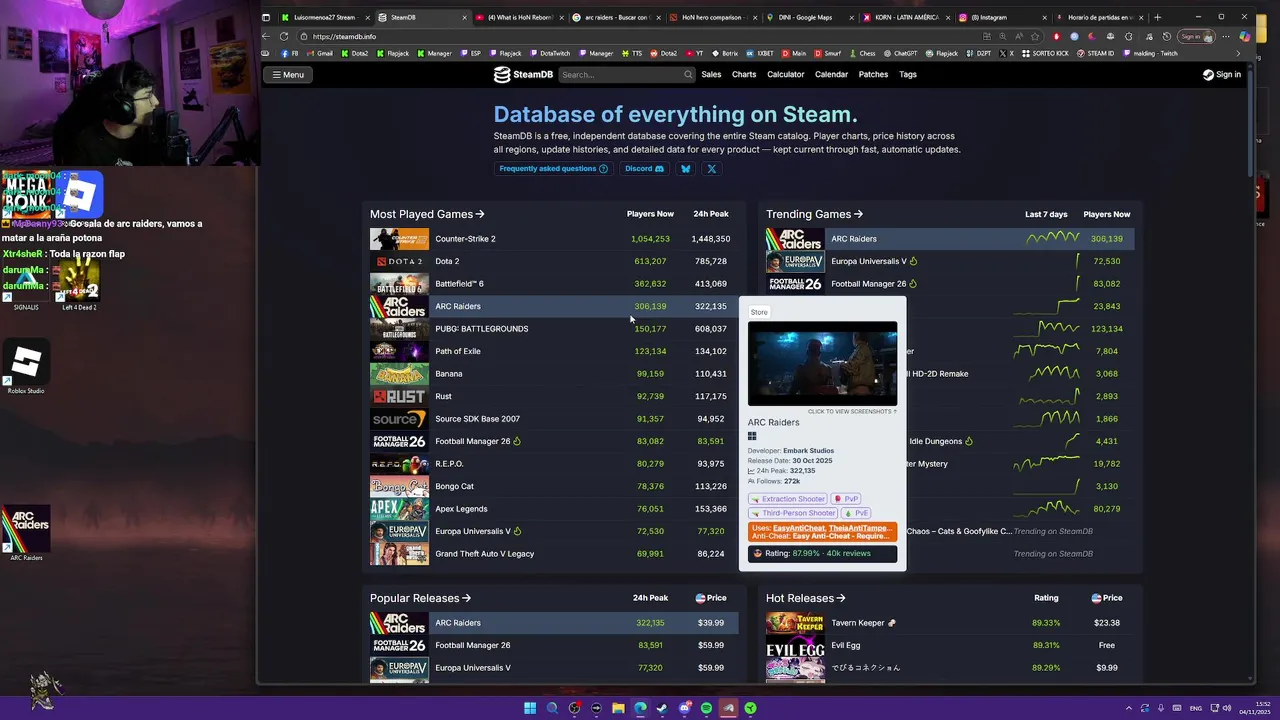Click the Third-Person Shooter tag
This screenshot has height=720, width=1280.
[793, 513]
